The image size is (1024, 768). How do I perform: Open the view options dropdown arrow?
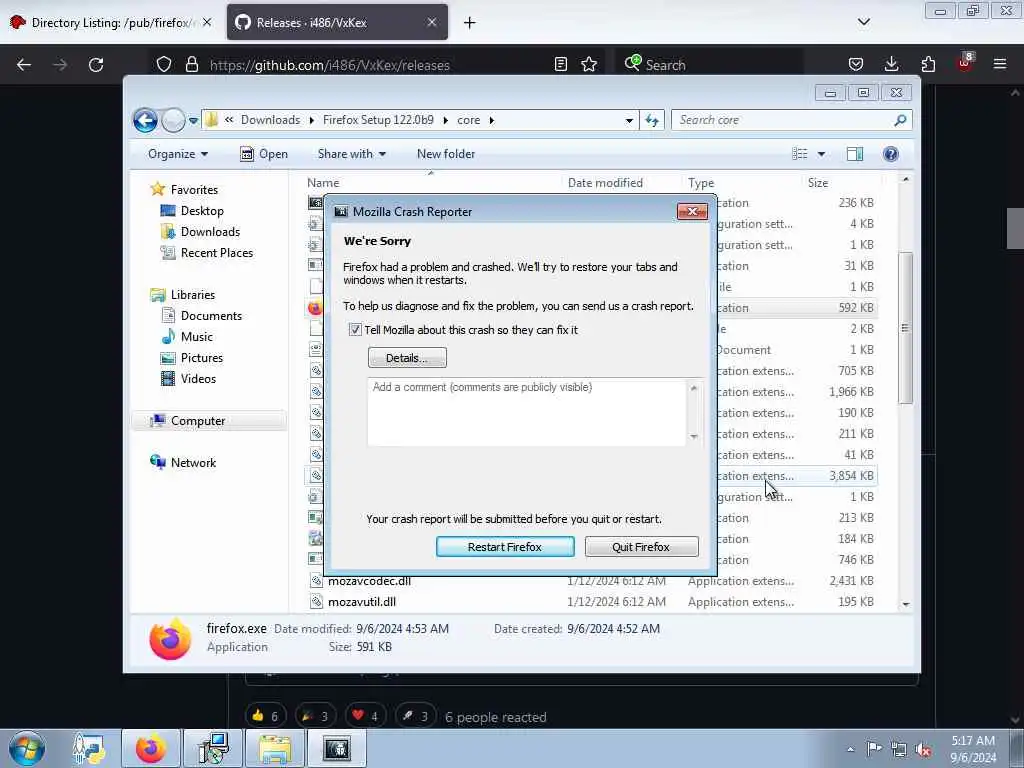[x=822, y=154]
